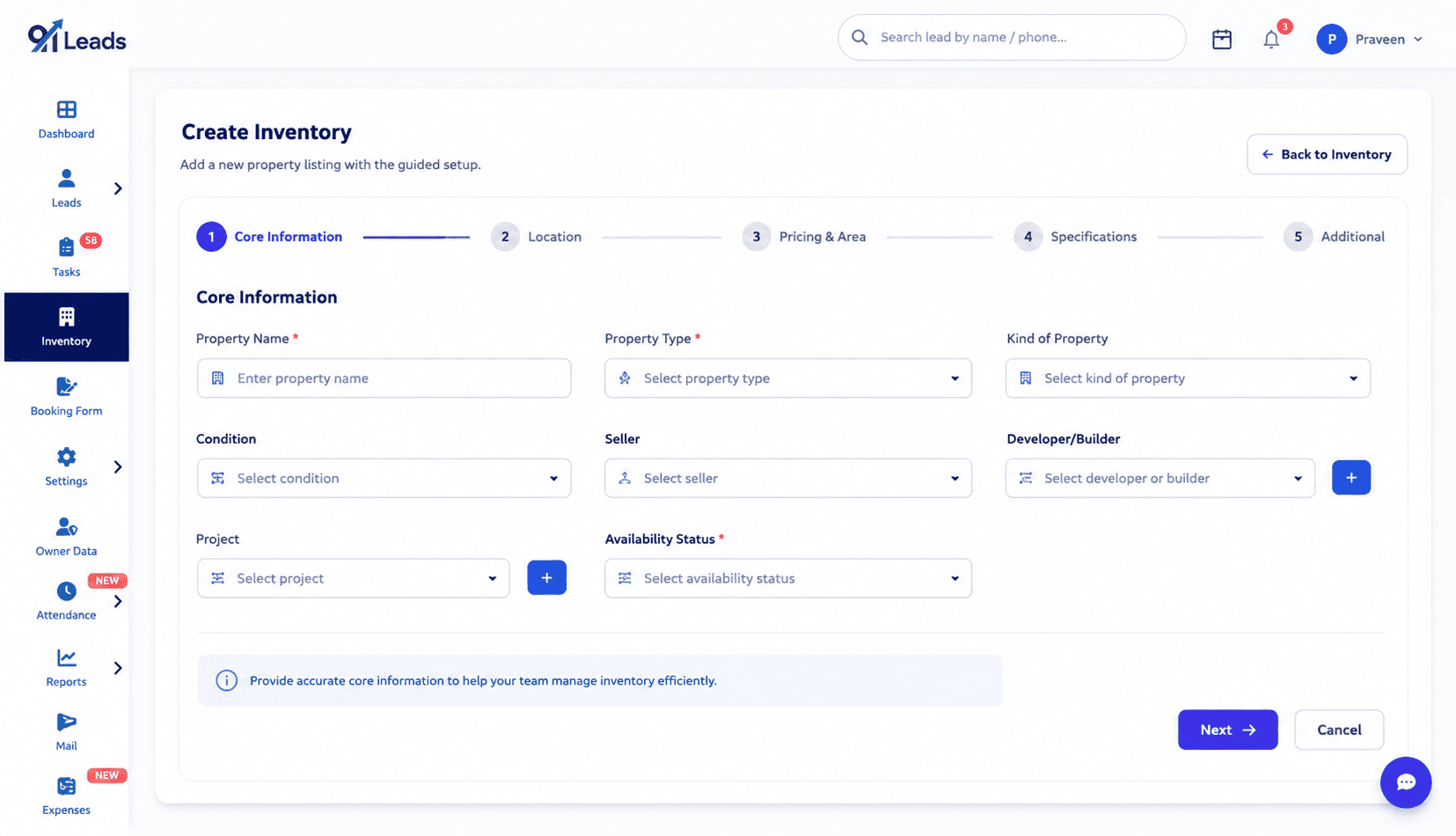Viewport: 1456px width, 836px height.
Task: Click the info icon in hint banner
Action: 226,680
